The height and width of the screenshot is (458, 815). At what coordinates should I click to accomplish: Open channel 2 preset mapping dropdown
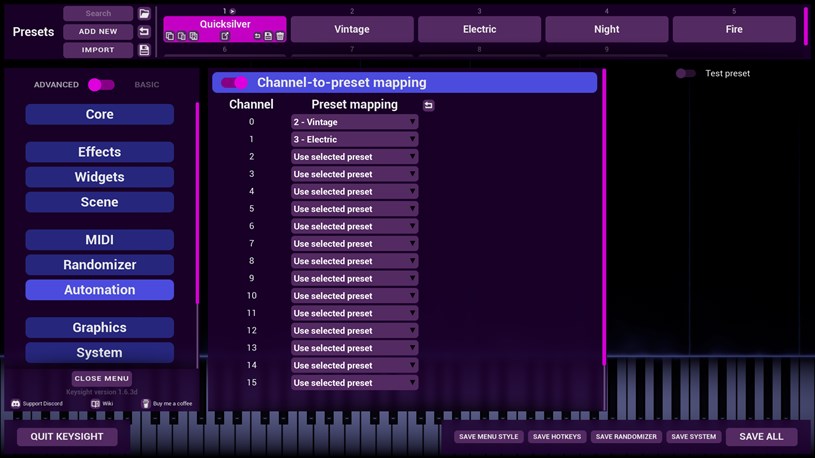coord(354,157)
